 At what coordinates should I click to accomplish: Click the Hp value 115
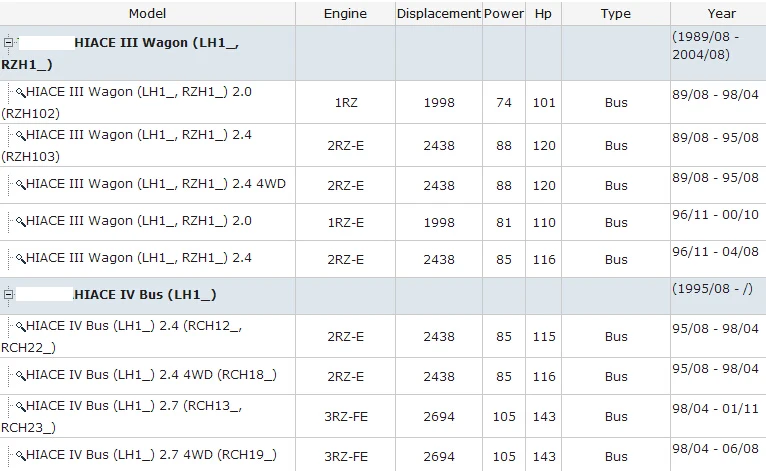544,337
